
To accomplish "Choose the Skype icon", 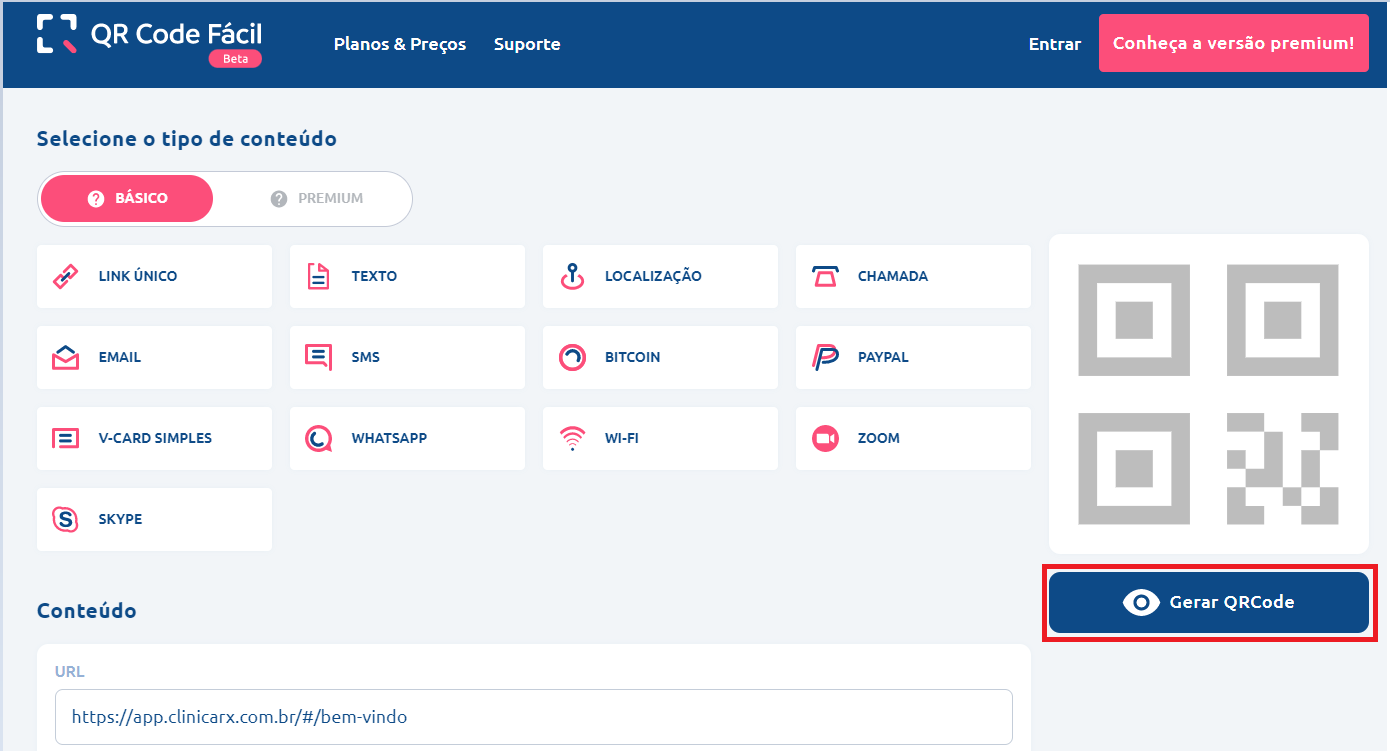I will [66, 520].
